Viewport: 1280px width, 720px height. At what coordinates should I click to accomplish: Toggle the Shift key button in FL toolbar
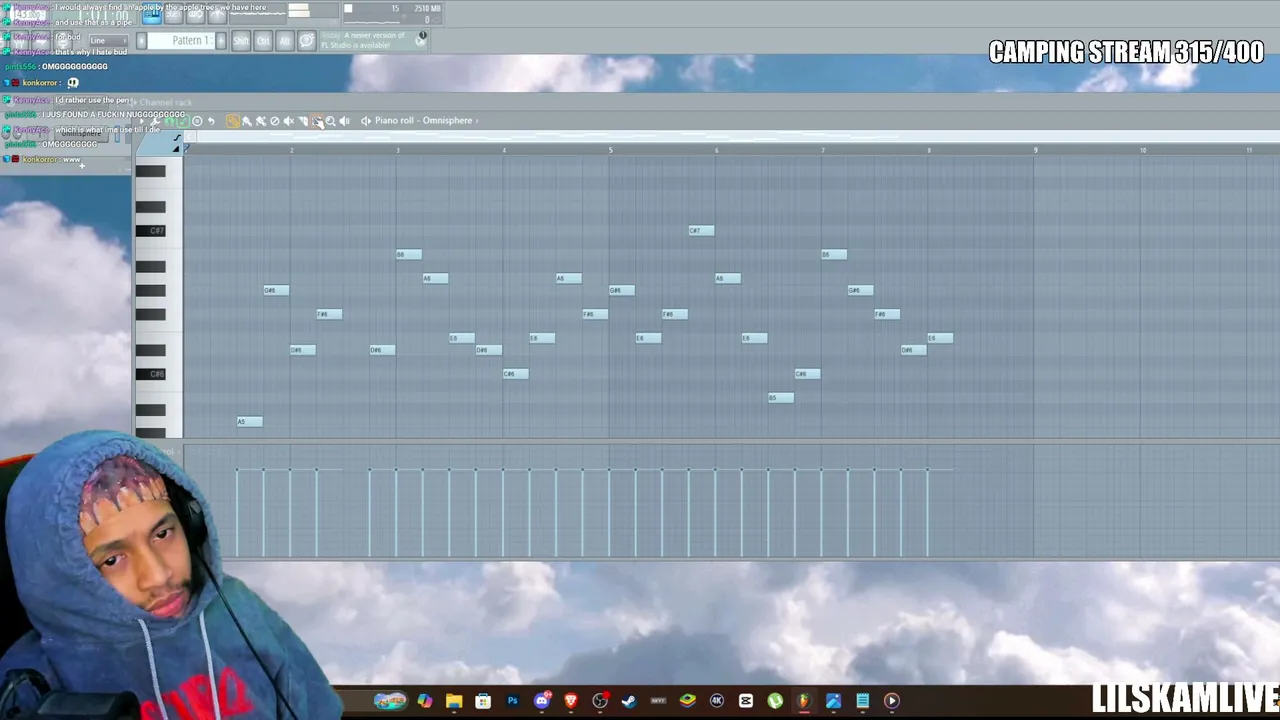click(241, 41)
